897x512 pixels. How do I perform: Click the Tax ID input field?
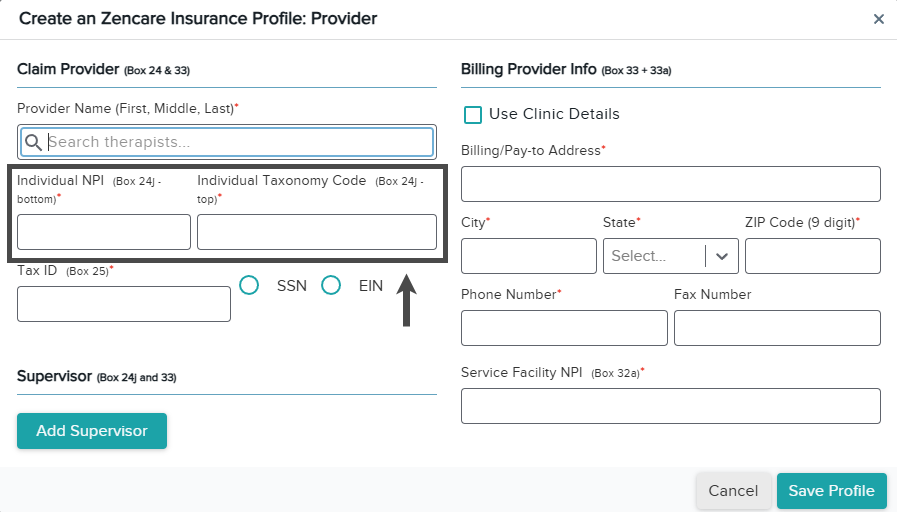124,304
